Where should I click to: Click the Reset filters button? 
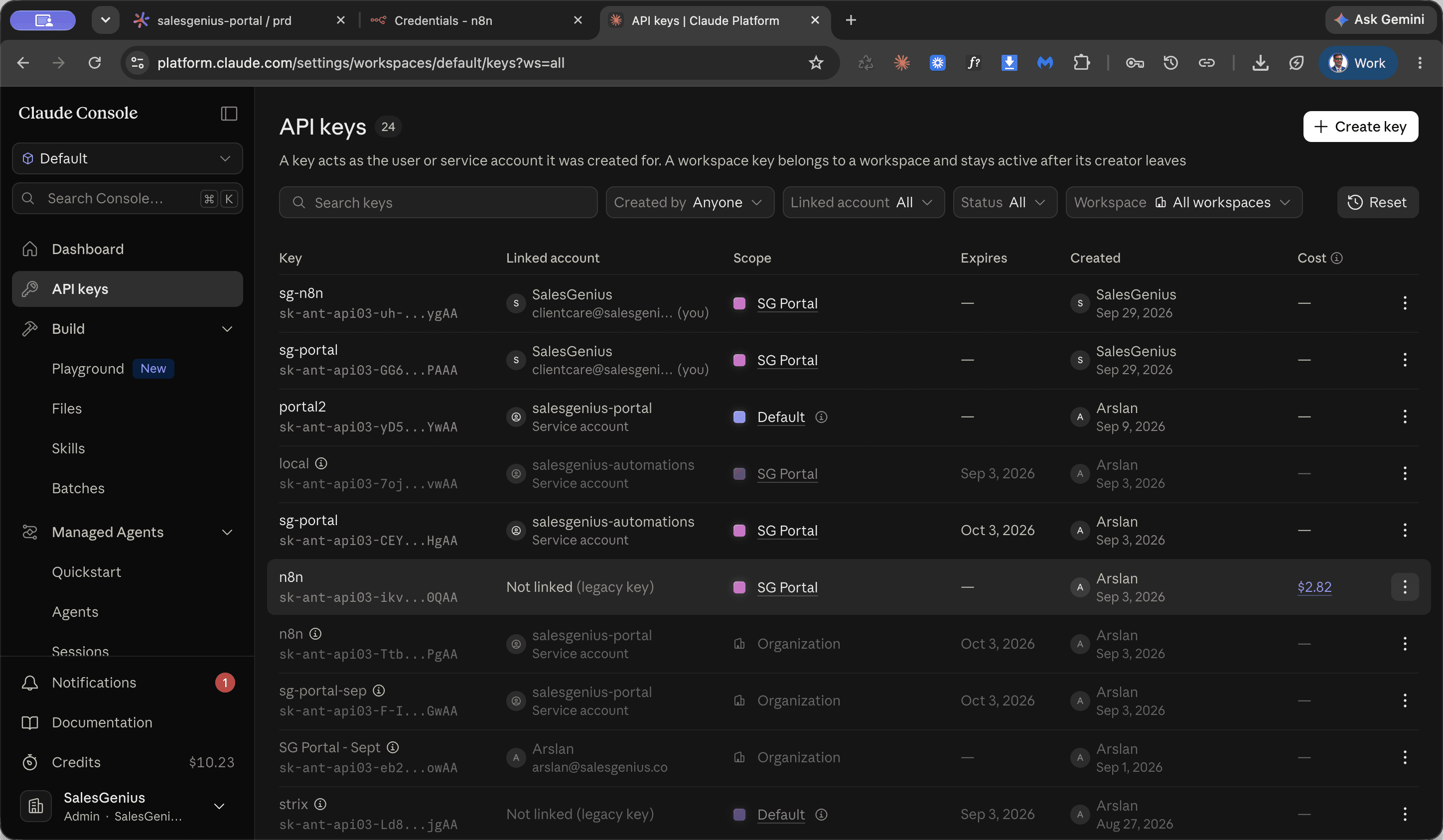click(x=1377, y=202)
